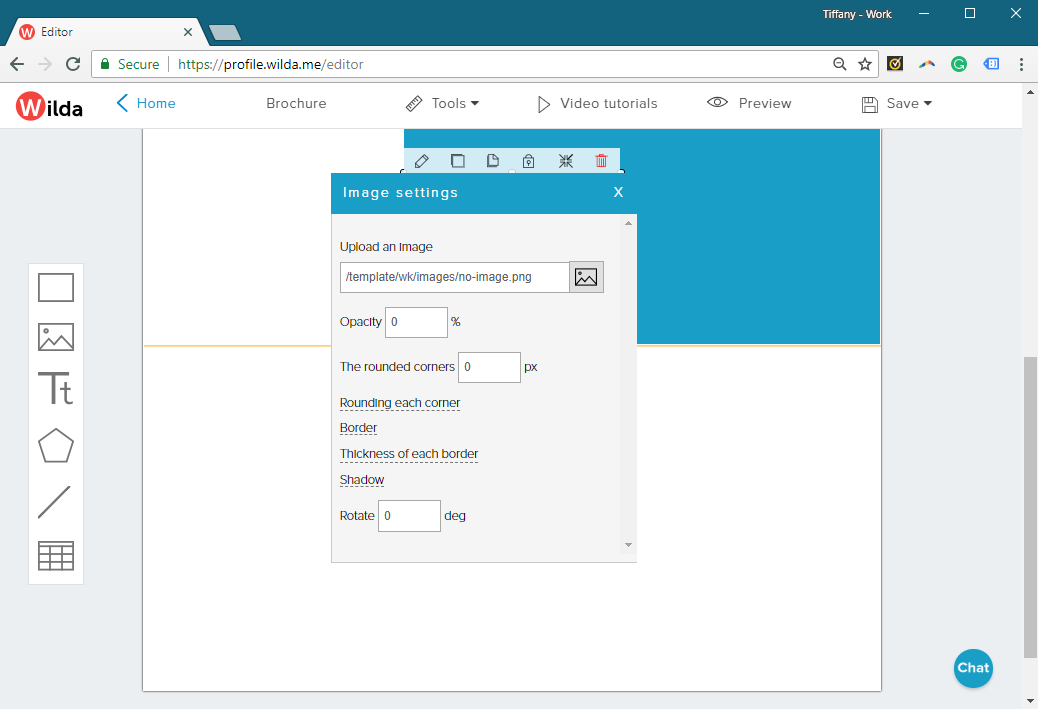Expand the Rounding each corner section
The height and width of the screenshot is (709, 1038).
pos(400,403)
